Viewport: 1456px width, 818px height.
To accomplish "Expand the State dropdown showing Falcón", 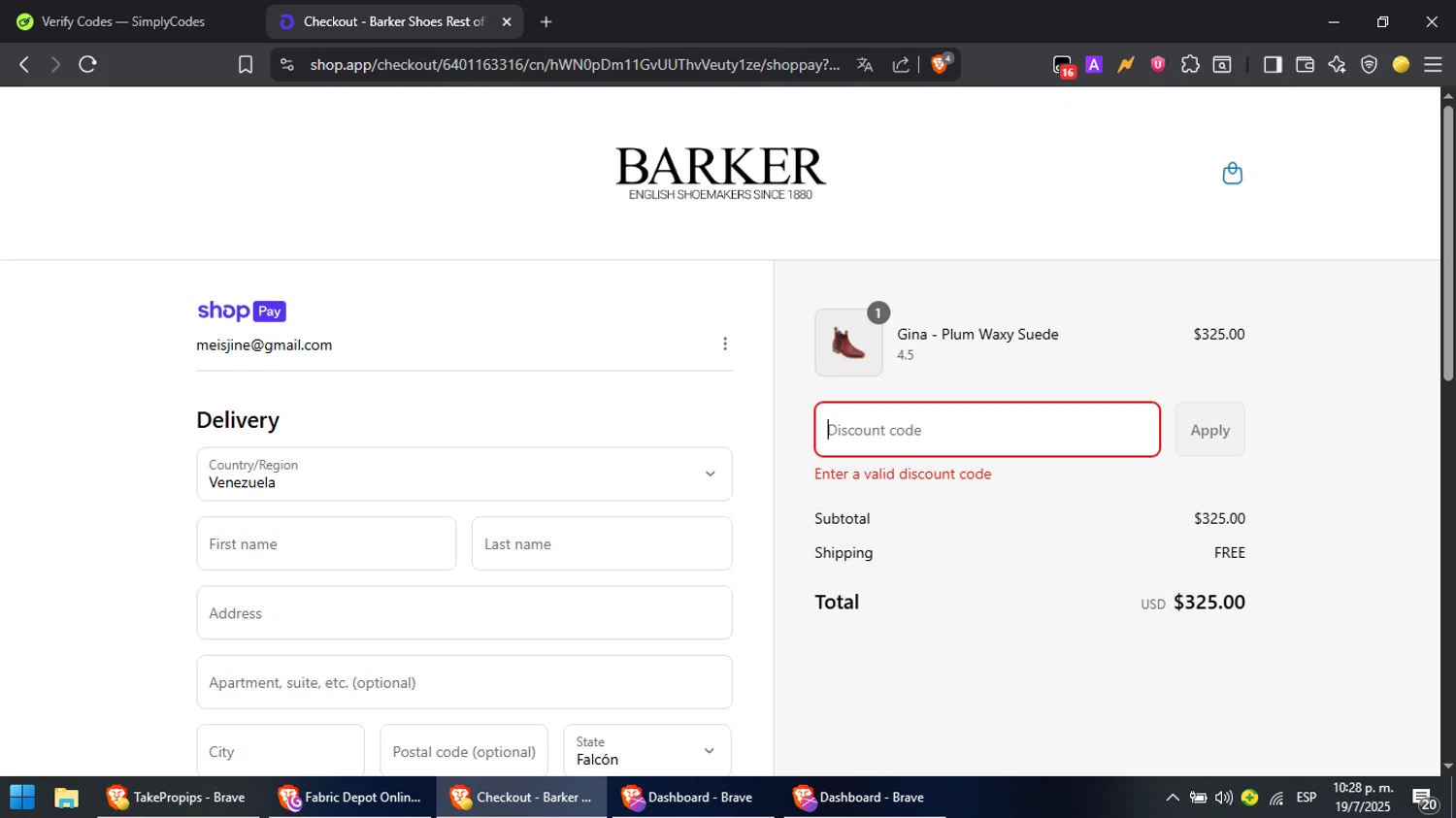I will (x=647, y=751).
